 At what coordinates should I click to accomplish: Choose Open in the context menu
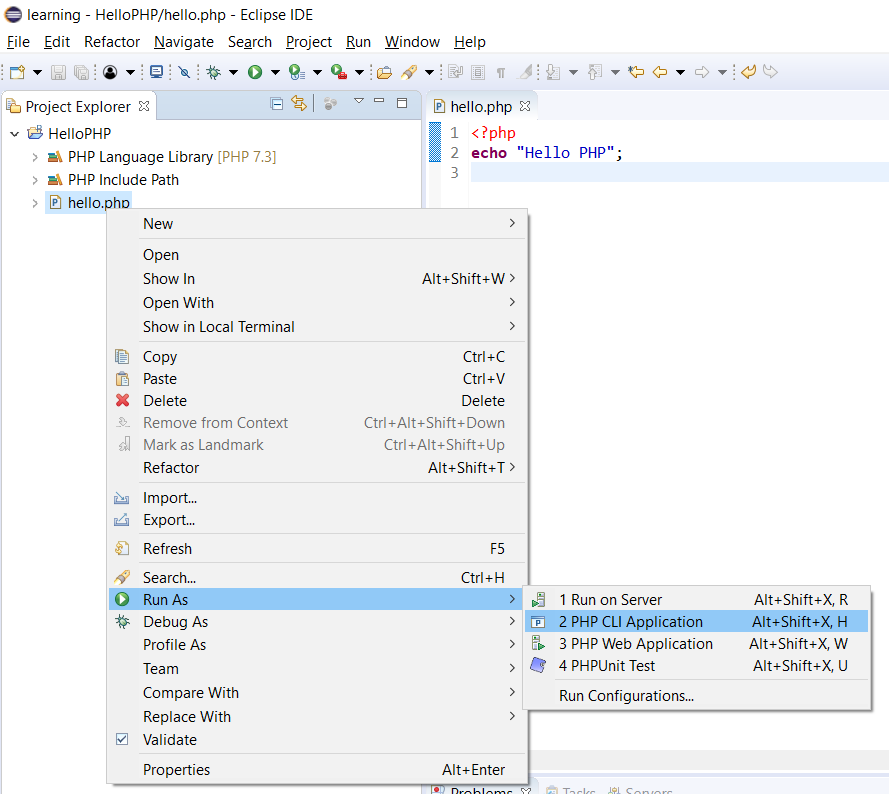318,255
